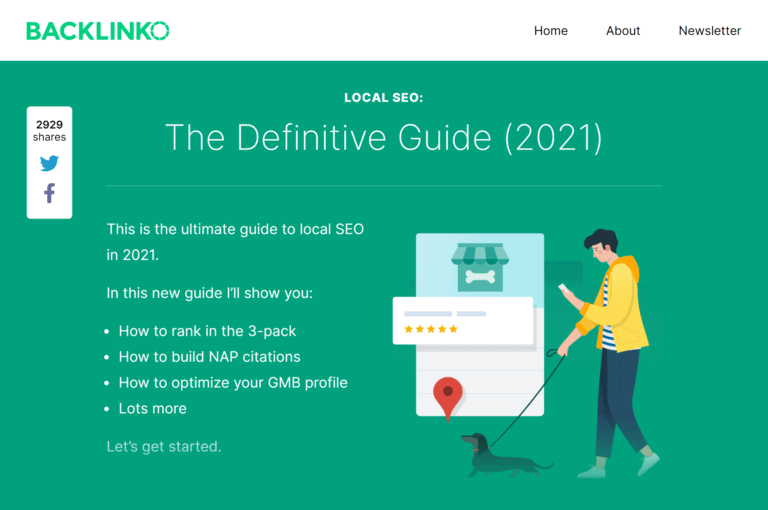
Task: Click the red map pin in illustration
Action: coord(448,398)
